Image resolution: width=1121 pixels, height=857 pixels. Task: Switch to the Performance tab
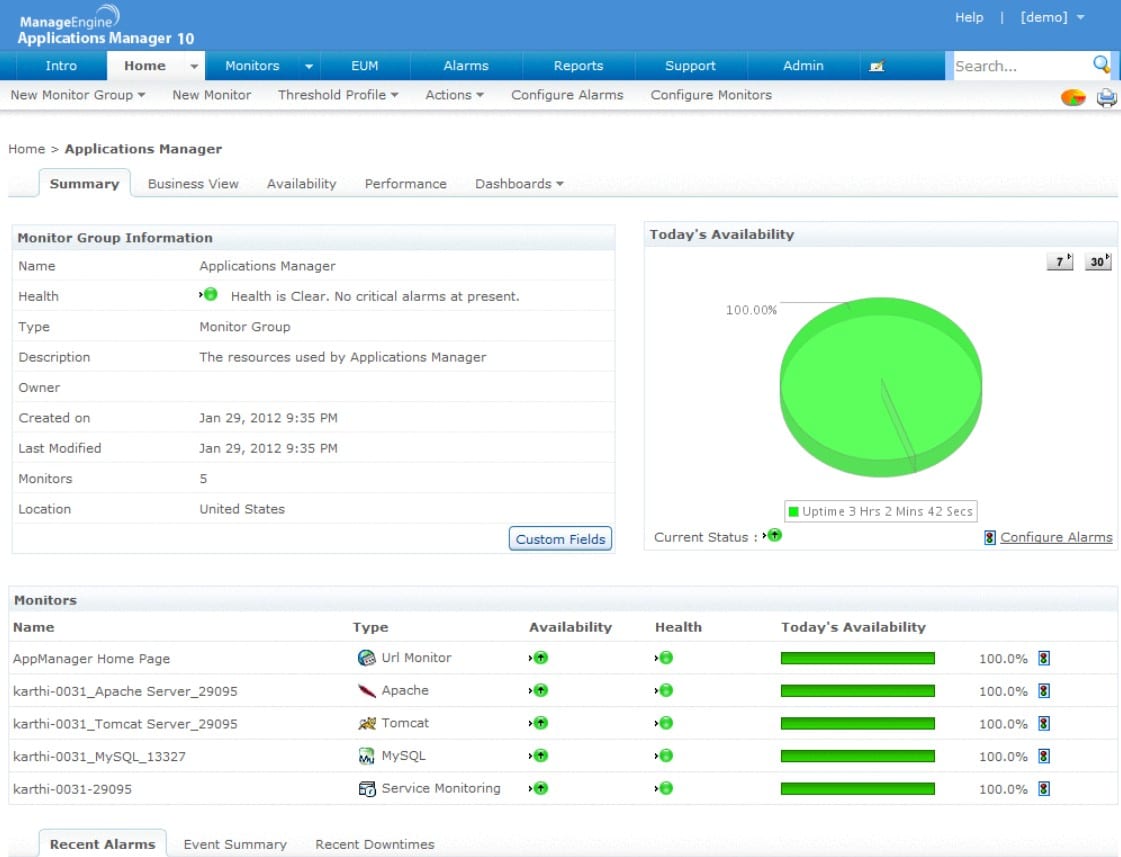pos(405,184)
